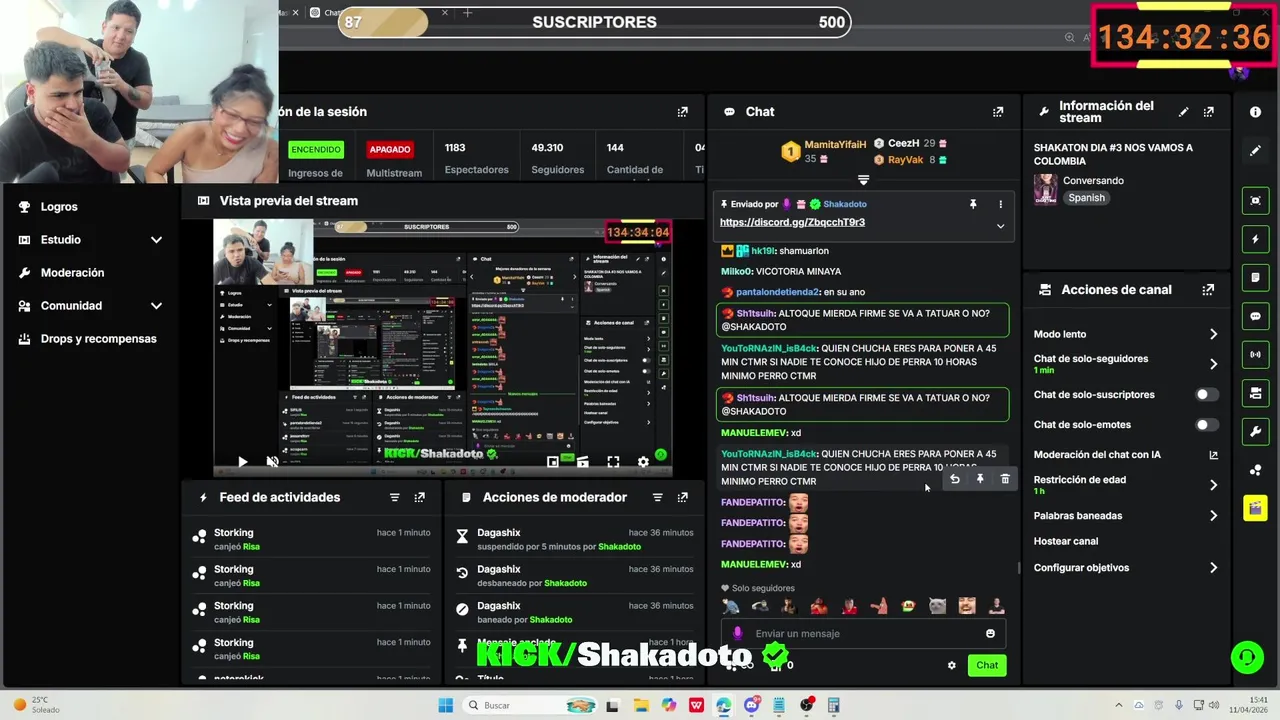
Task: Delete the hovered chat message
Action: (x=1005, y=480)
